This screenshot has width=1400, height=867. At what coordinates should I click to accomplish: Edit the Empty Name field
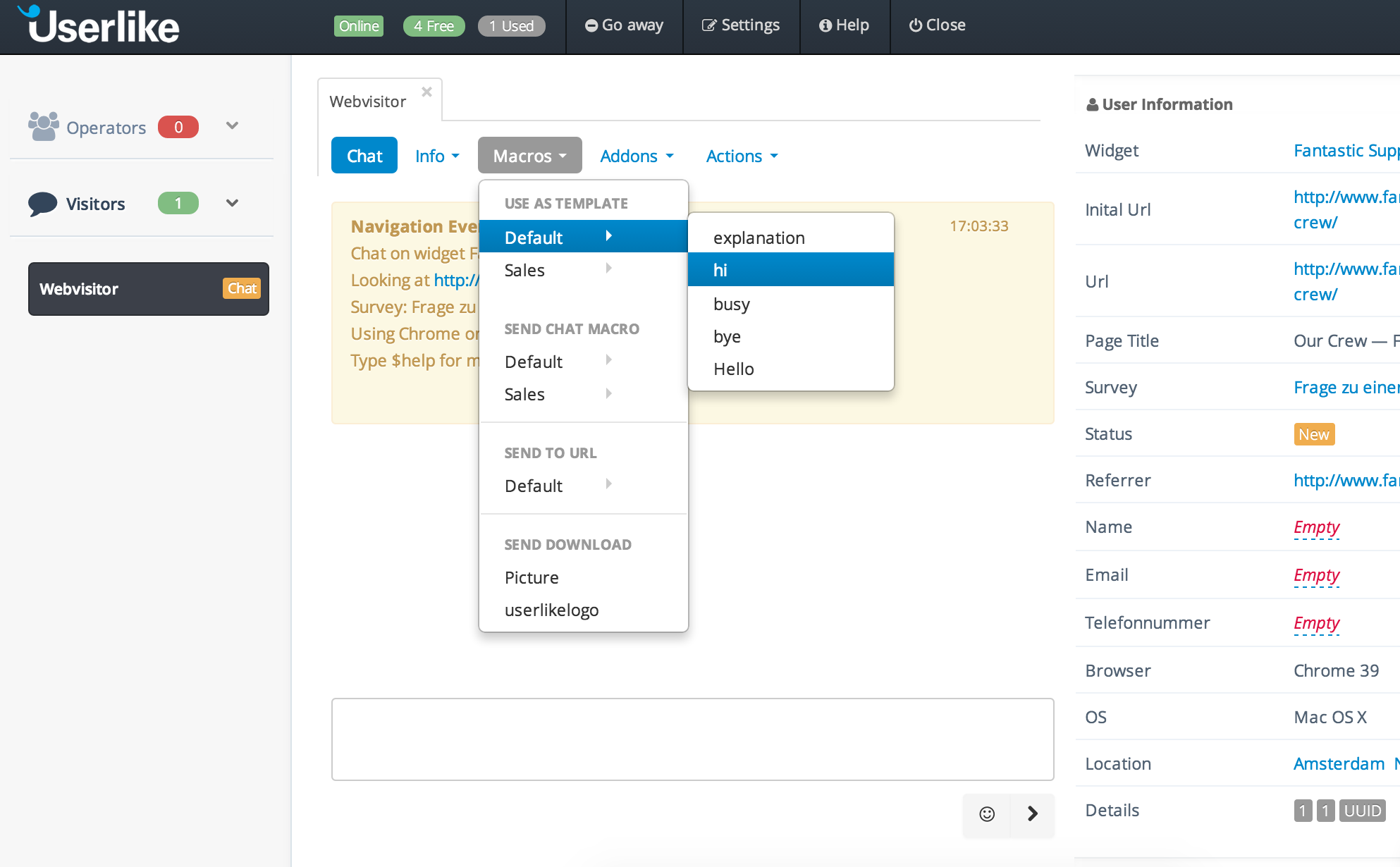(x=1316, y=527)
